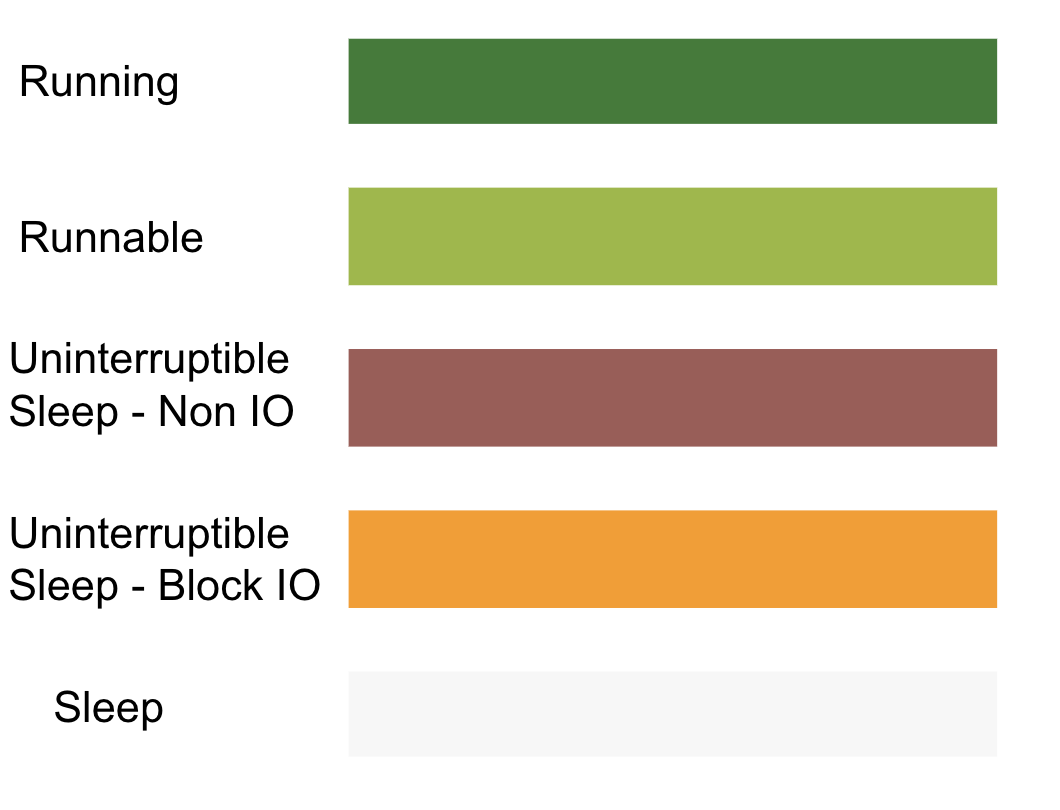Select the 'Sleep - Block IO' text line
The height and width of the screenshot is (810, 1060).
click(164, 586)
